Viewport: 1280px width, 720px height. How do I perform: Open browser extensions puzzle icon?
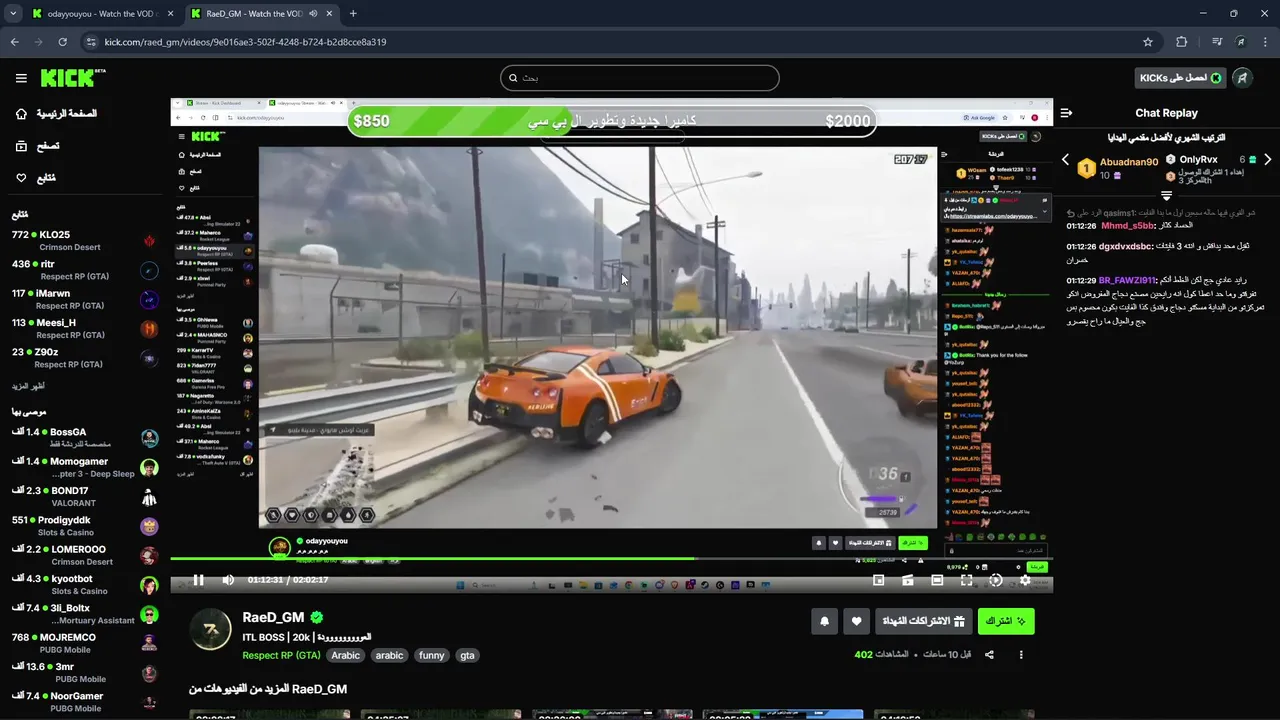coord(1182,42)
